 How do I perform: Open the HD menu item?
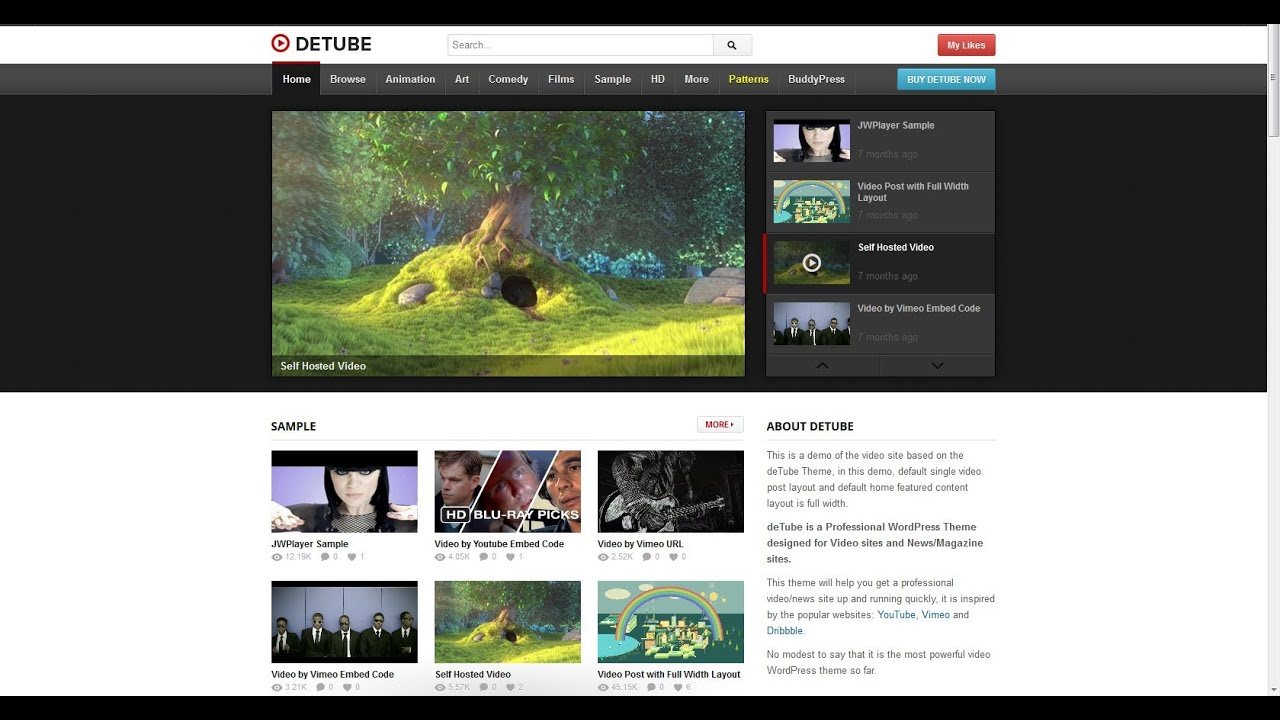pyautogui.click(x=658, y=79)
